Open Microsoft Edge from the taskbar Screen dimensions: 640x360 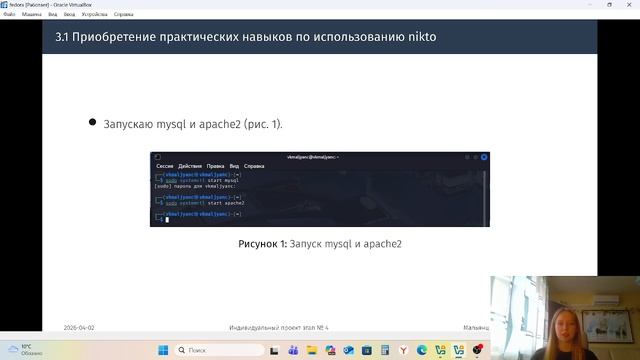(422, 350)
